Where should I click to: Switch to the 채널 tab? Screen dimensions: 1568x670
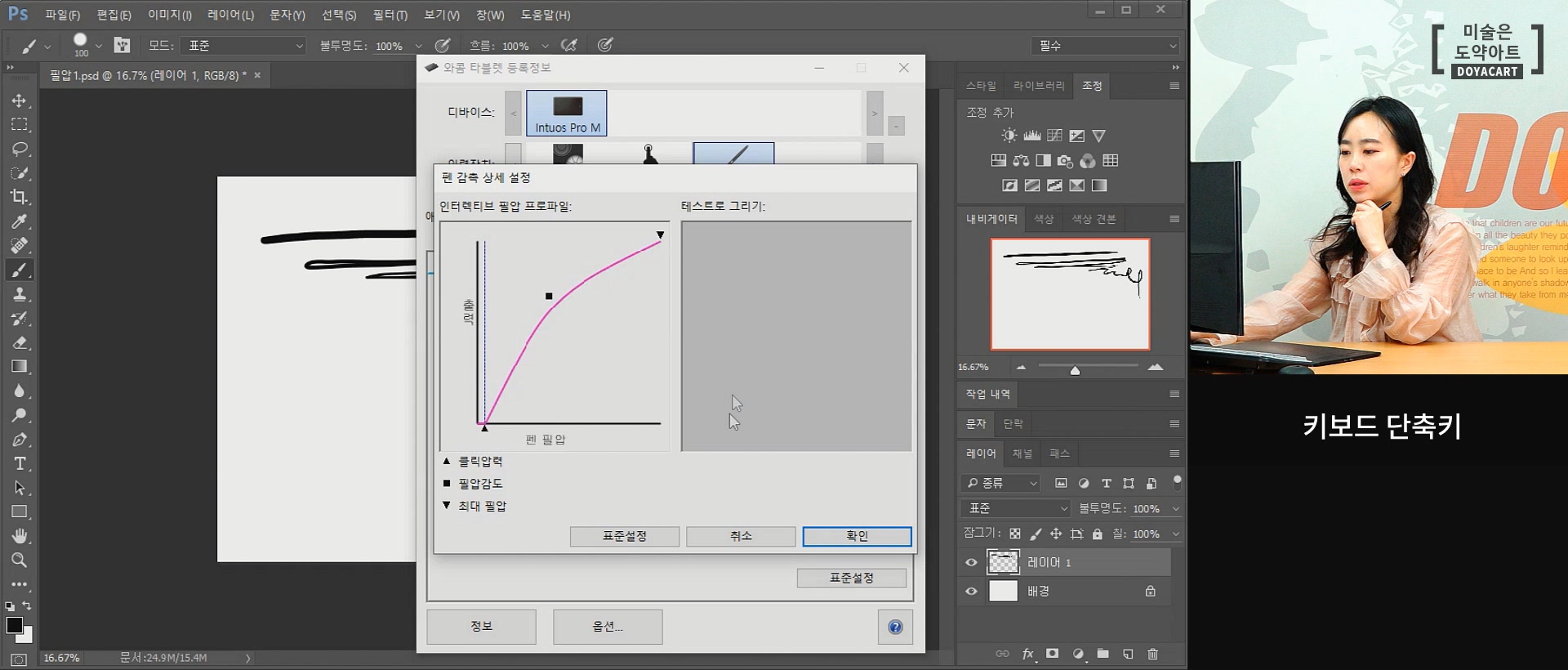(x=1022, y=453)
